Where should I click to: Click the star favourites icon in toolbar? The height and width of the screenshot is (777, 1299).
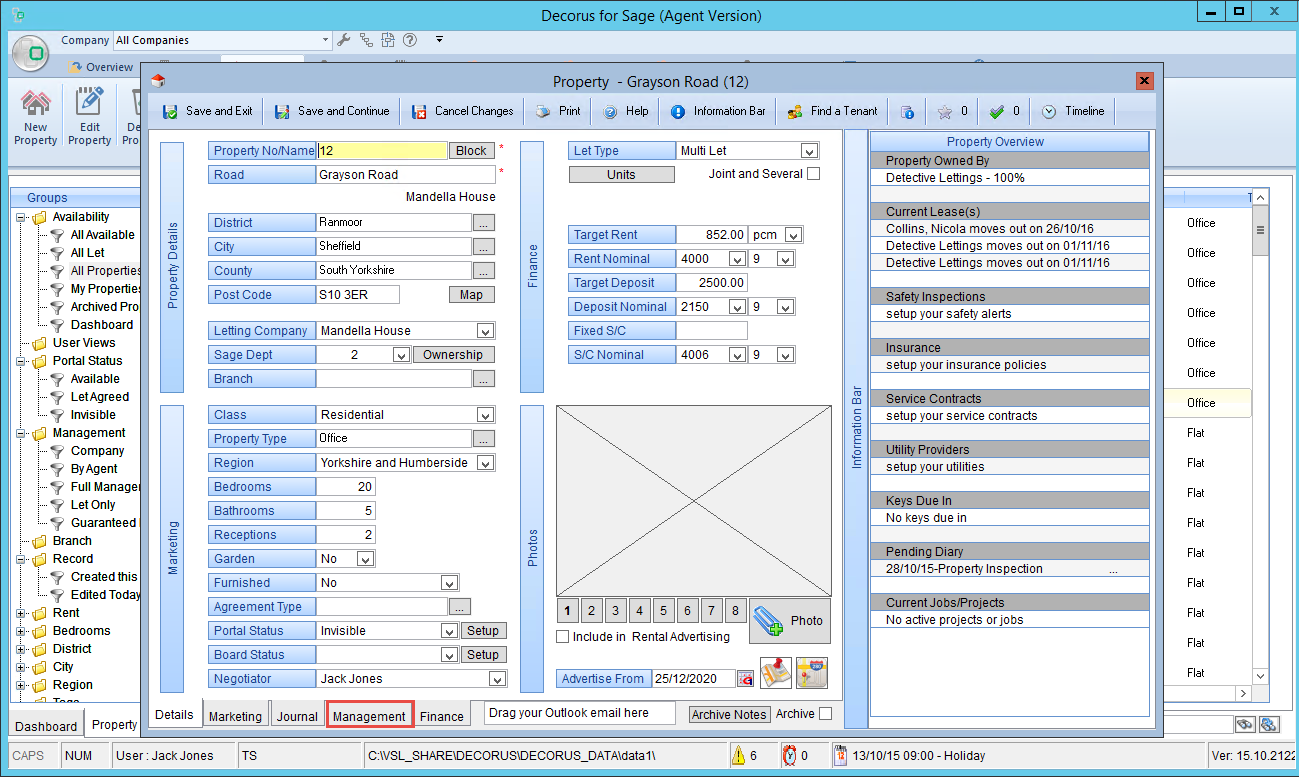click(x=944, y=112)
